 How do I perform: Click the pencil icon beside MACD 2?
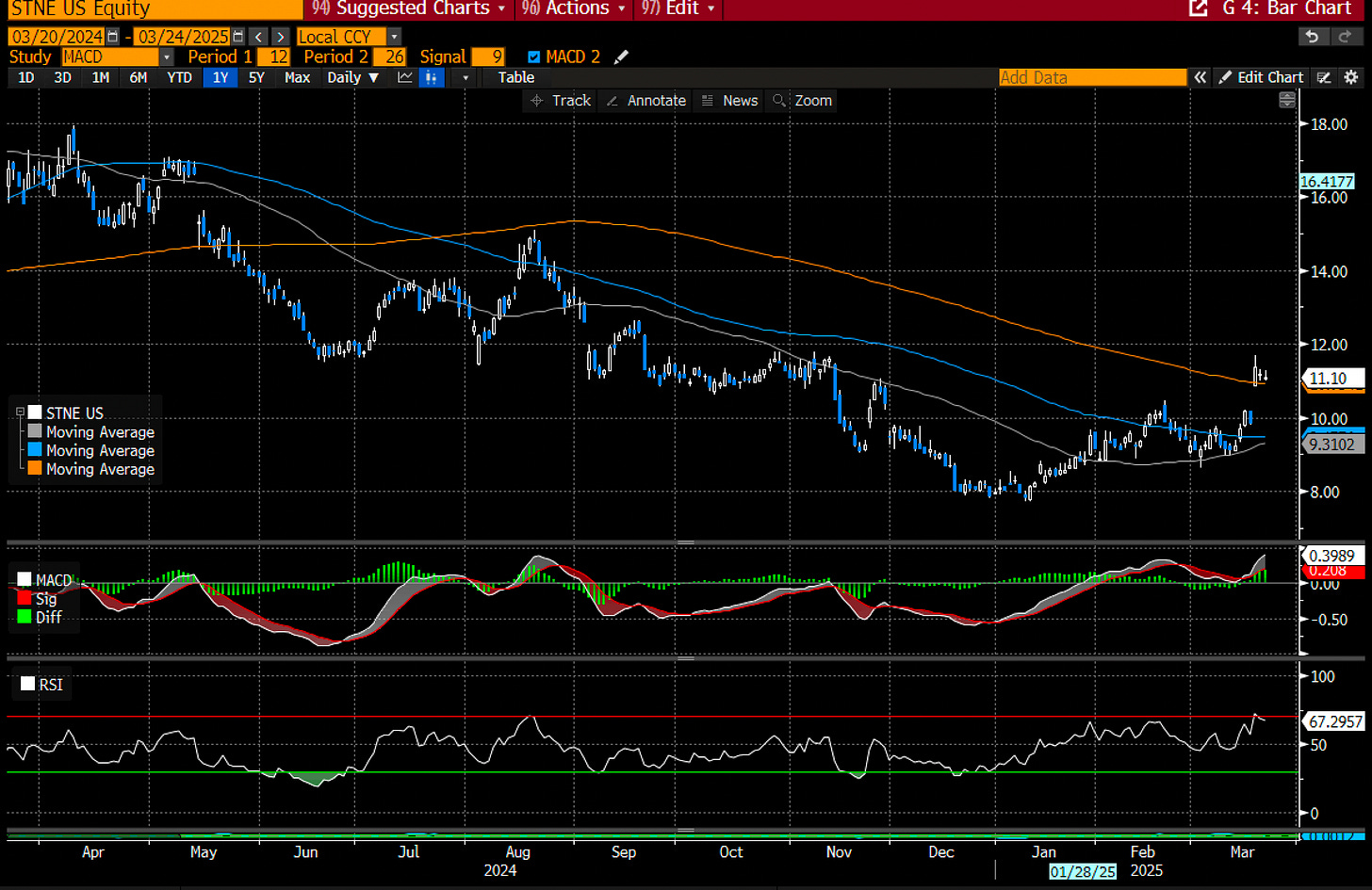click(x=621, y=57)
